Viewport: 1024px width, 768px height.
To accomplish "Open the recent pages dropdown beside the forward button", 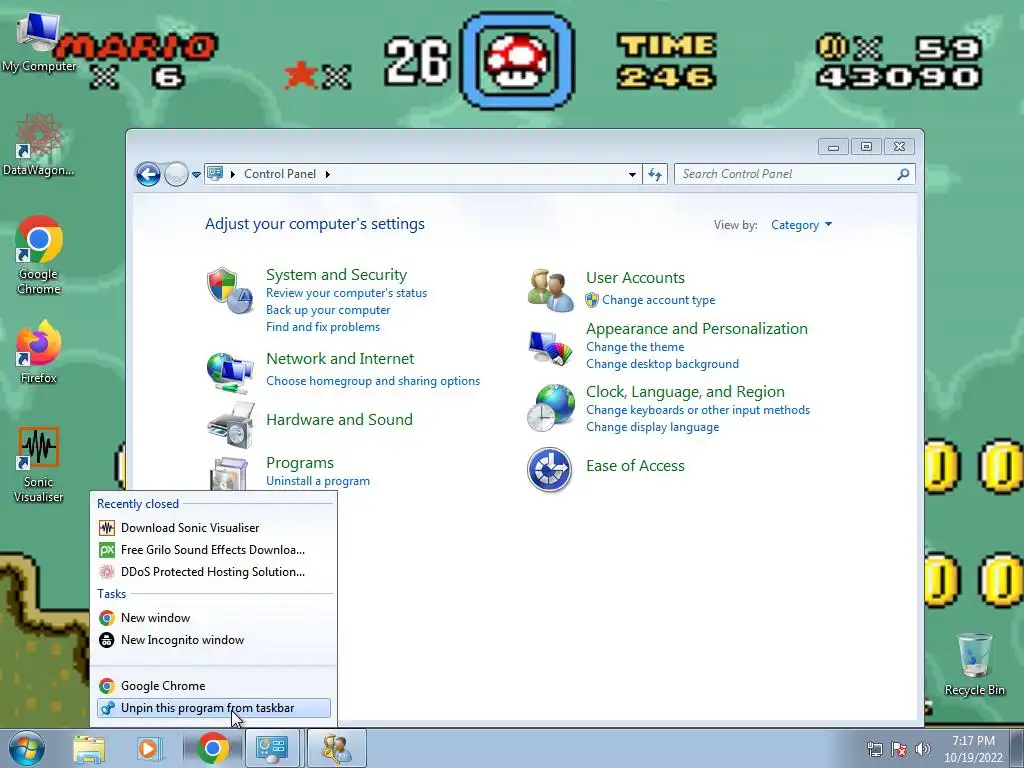I will click(196, 175).
